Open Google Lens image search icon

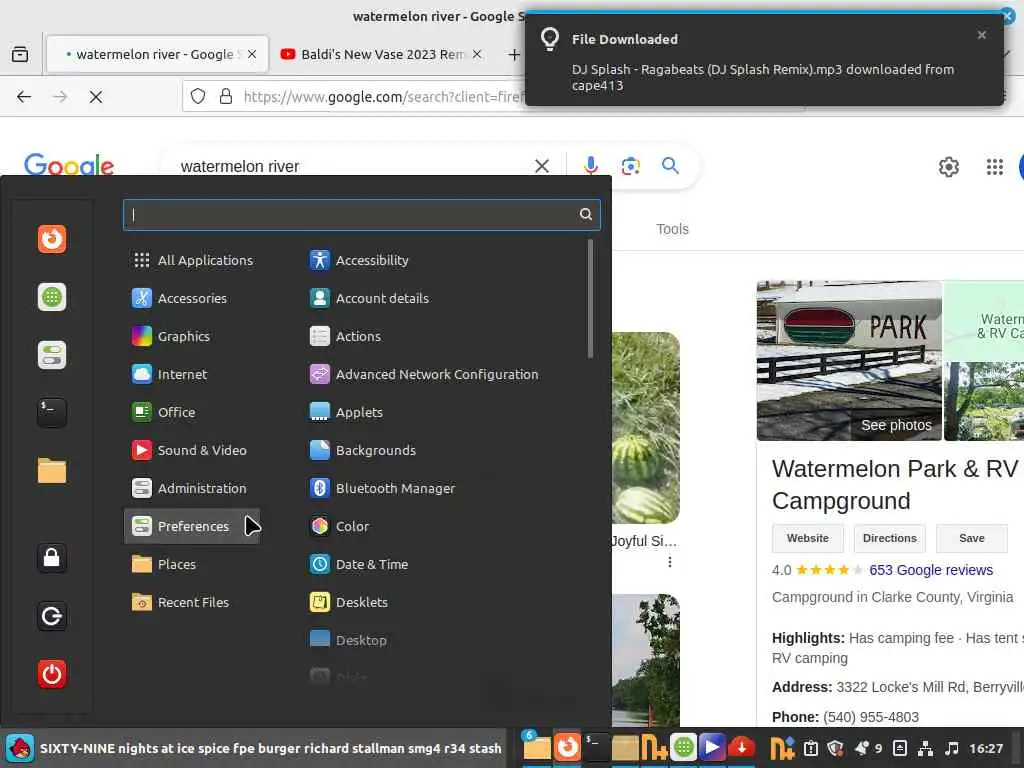click(x=631, y=166)
